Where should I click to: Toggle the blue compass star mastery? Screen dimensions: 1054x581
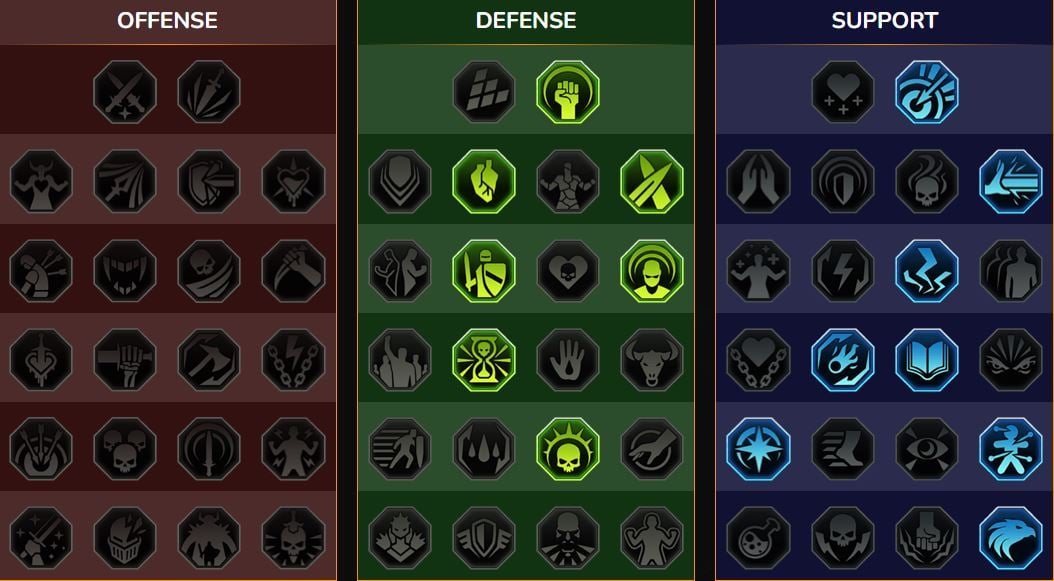tap(759, 449)
